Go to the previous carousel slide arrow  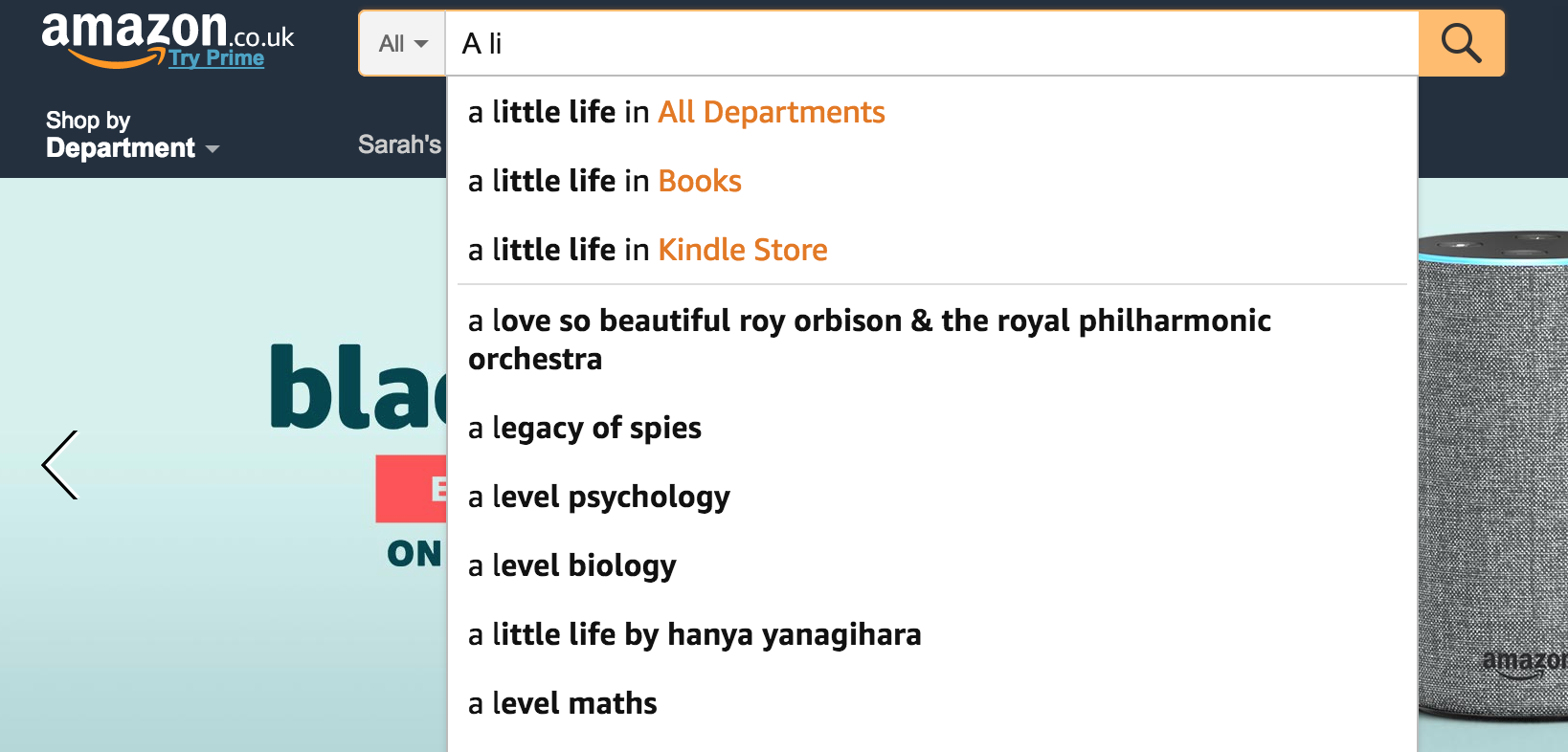click(x=59, y=465)
